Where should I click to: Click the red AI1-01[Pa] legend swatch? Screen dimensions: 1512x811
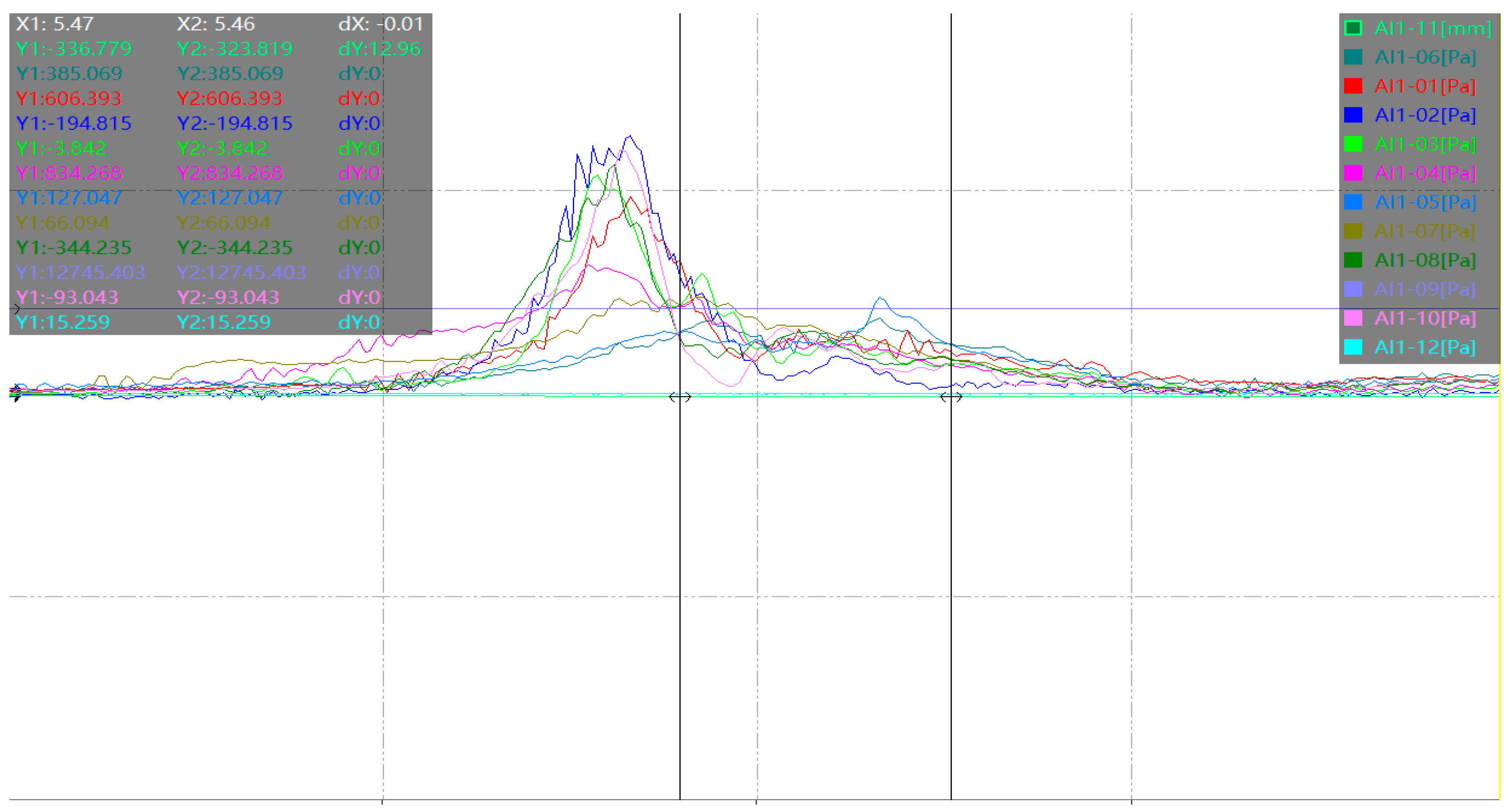pos(1353,86)
